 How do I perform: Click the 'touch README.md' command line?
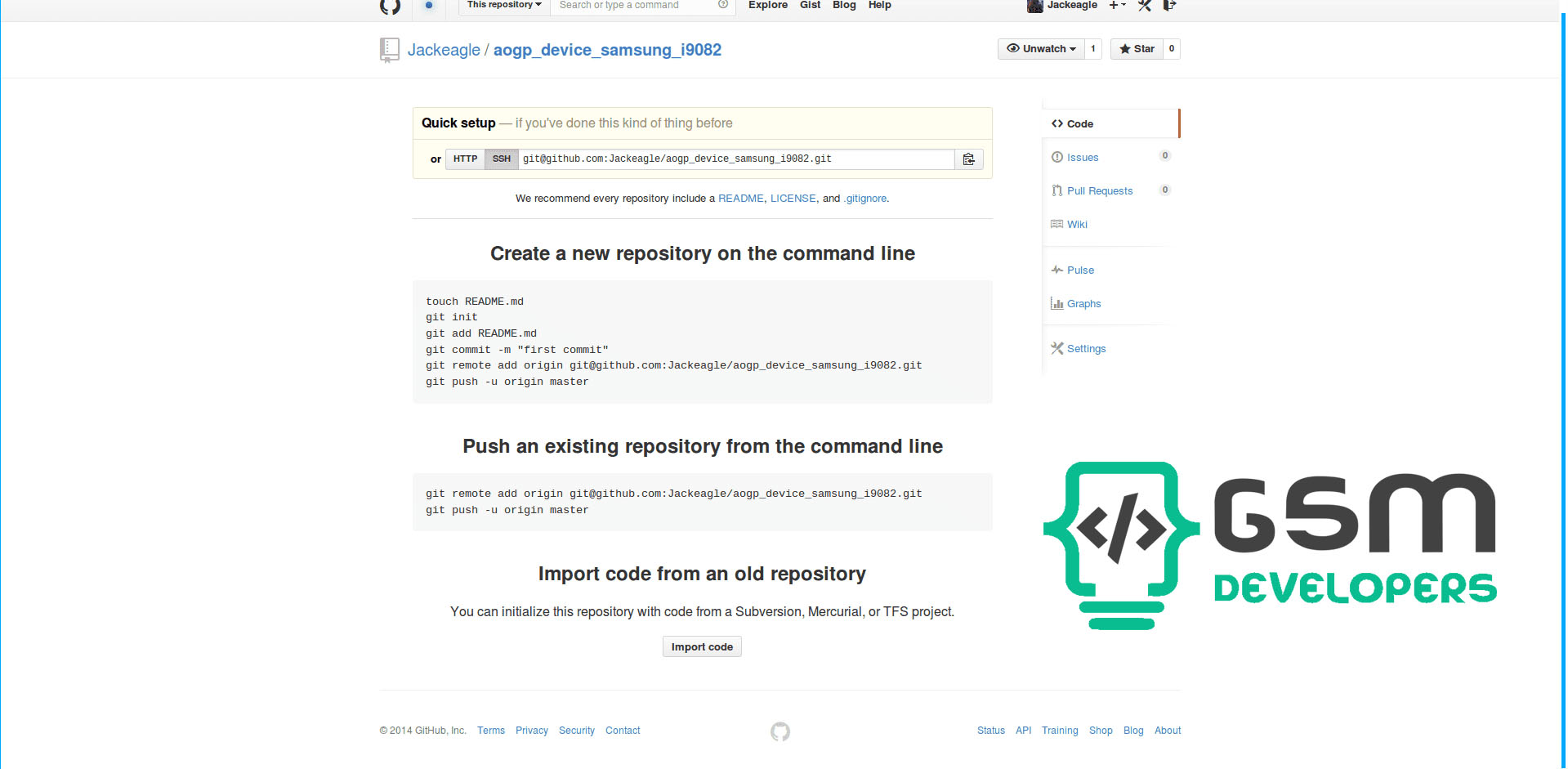(x=475, y=302)
